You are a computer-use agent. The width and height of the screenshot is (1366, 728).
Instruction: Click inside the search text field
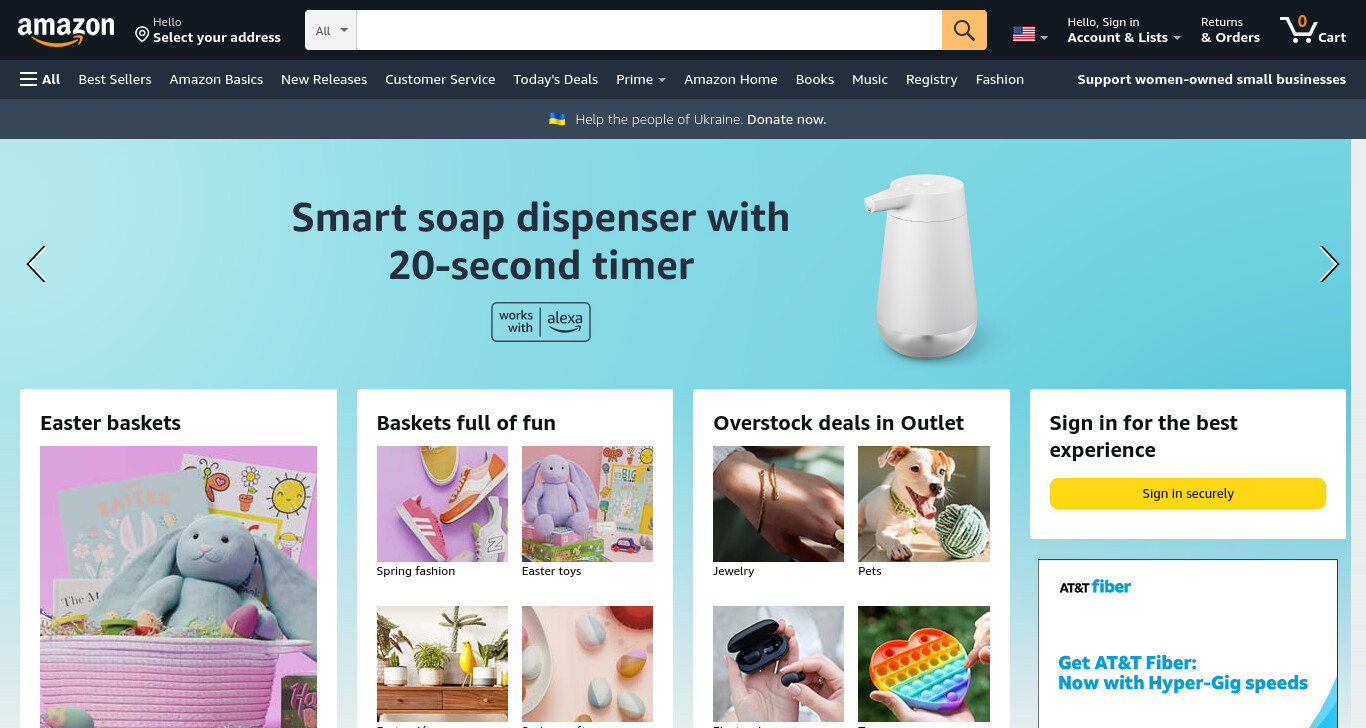coord(649,30)
